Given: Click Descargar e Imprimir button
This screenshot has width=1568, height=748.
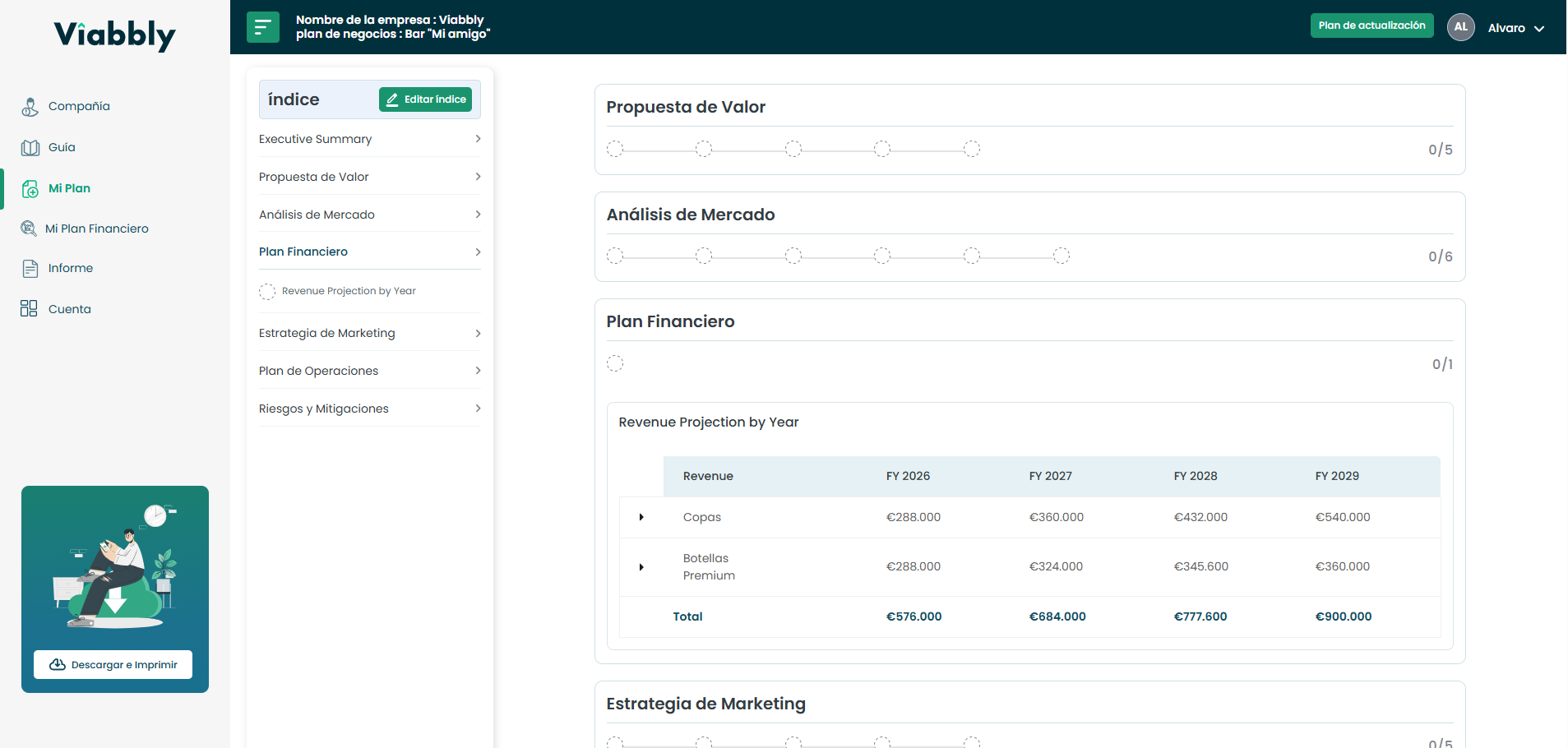Looking at the screenshot, I should 113,665.
